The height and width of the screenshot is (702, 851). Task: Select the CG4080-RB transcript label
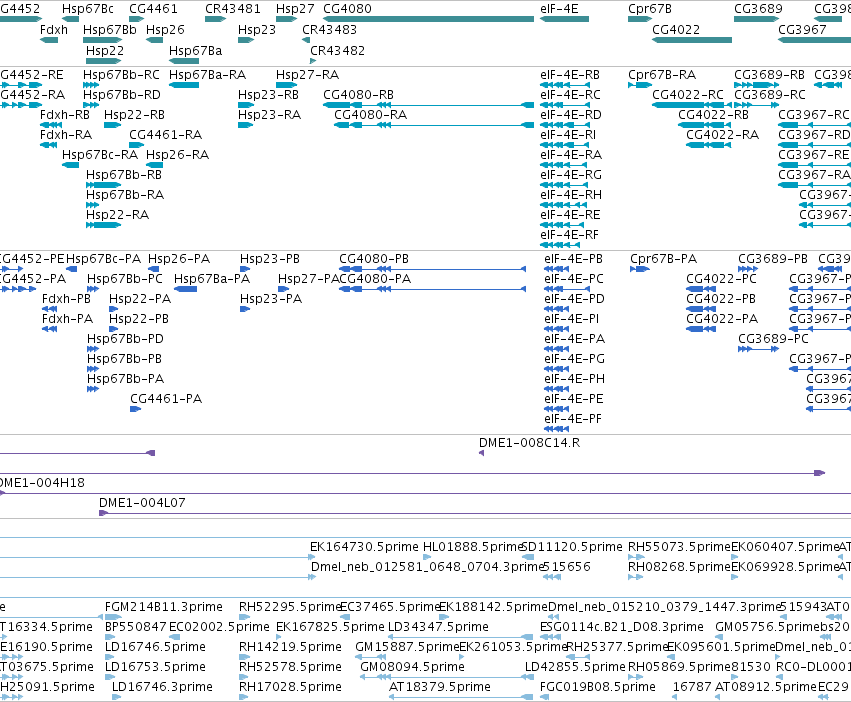point(358,95)
